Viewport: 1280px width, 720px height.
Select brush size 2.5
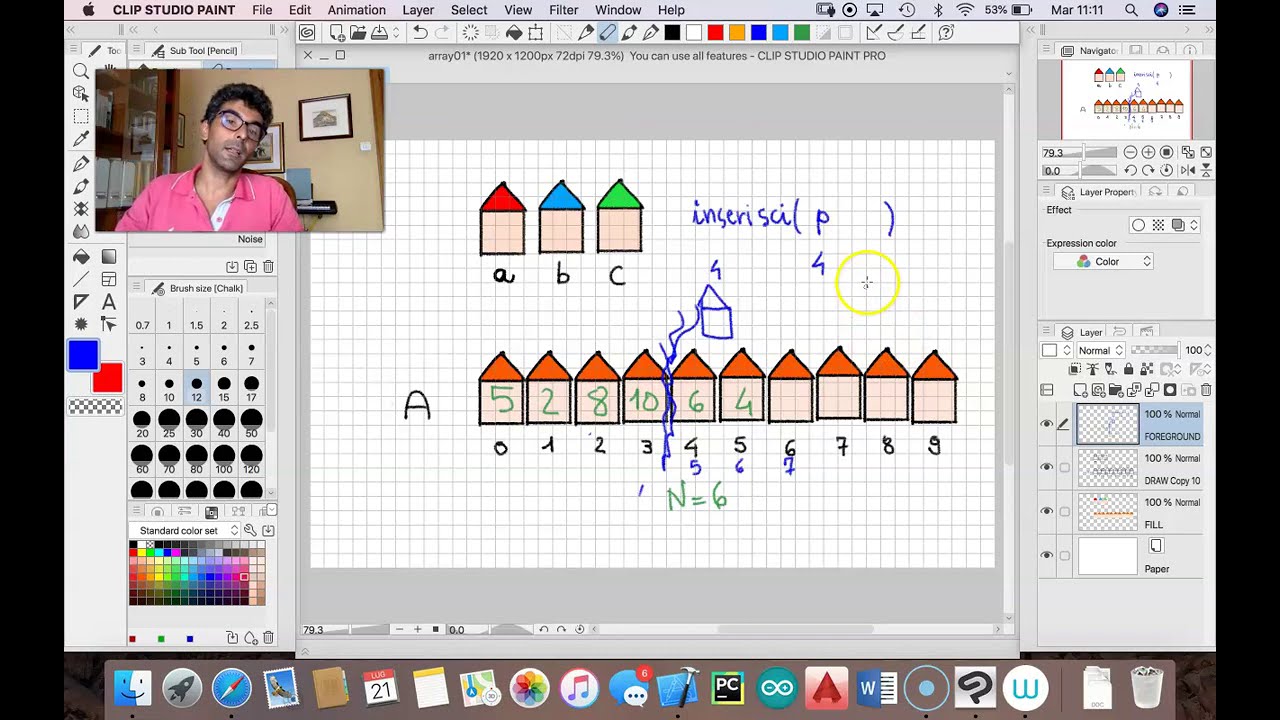[251, 317]
